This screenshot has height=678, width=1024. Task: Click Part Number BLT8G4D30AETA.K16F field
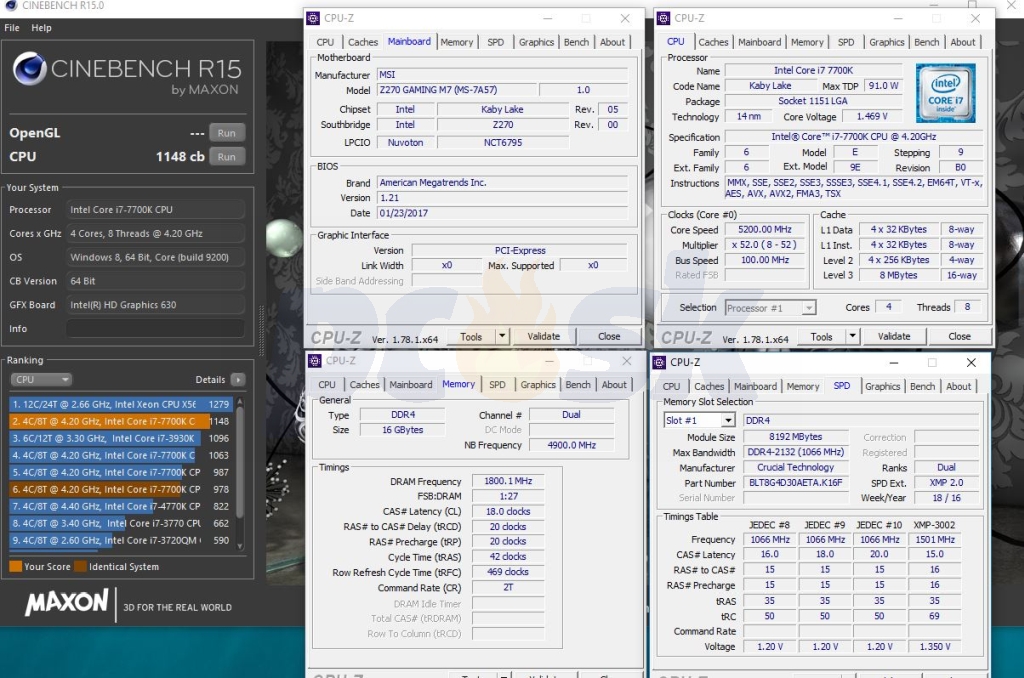[x=795, y=483]
